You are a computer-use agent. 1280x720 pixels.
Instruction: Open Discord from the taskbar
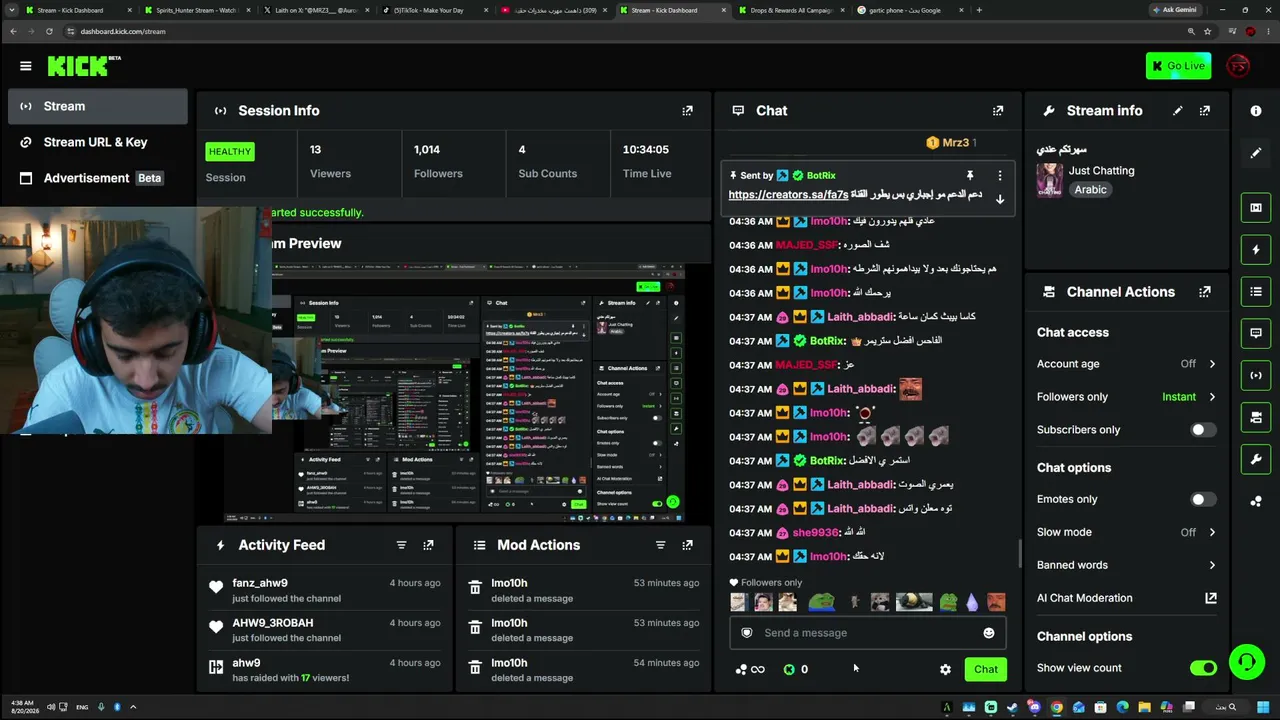click(1034, 707)
